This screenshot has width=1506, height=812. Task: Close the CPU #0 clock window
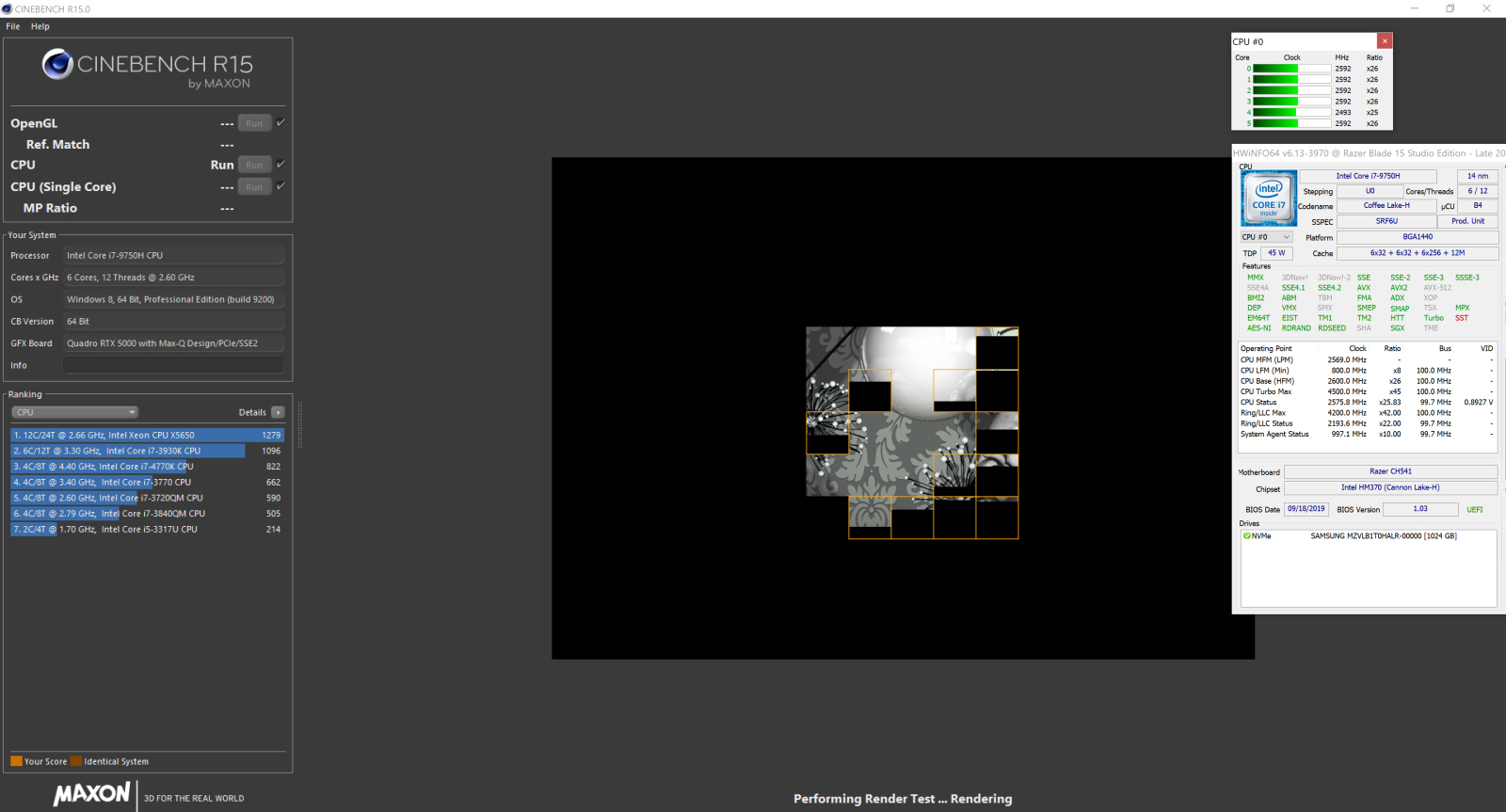pos(1385,40)
